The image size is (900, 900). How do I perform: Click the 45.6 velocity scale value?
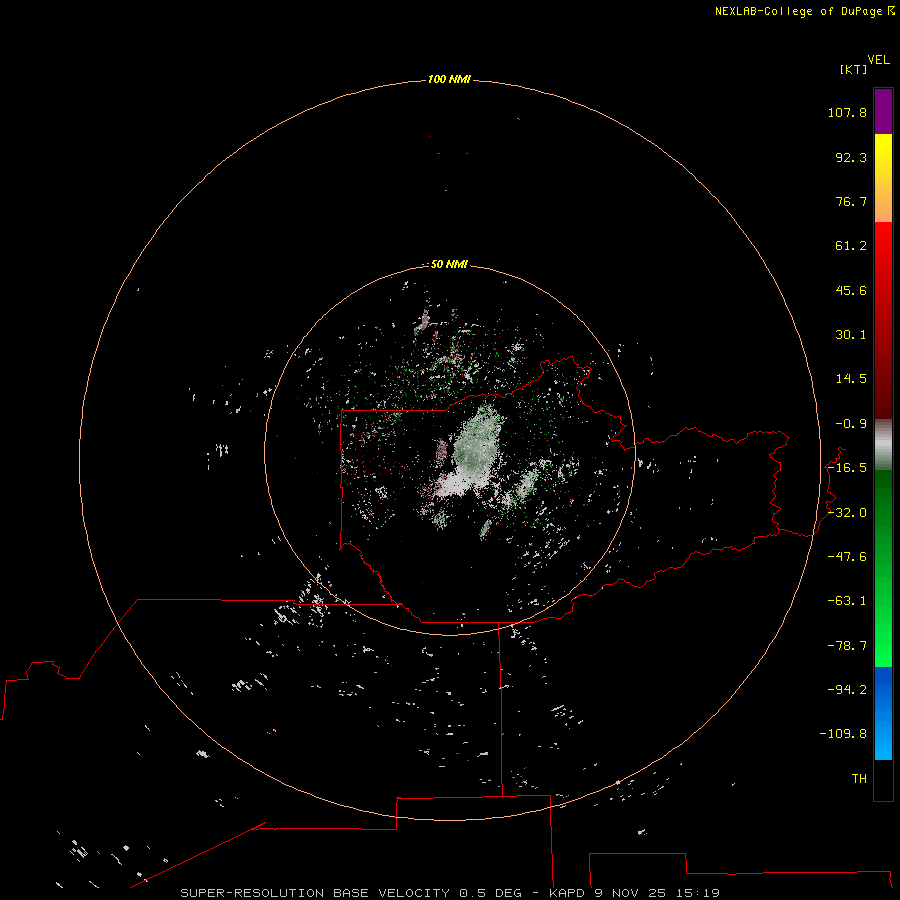[851, 290]
